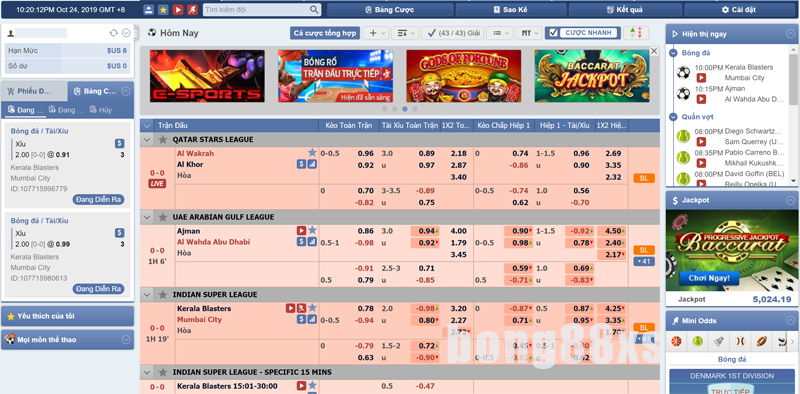
Task: Click the Cá cược tổng hợp button
Action: click(x=325, y=33)
